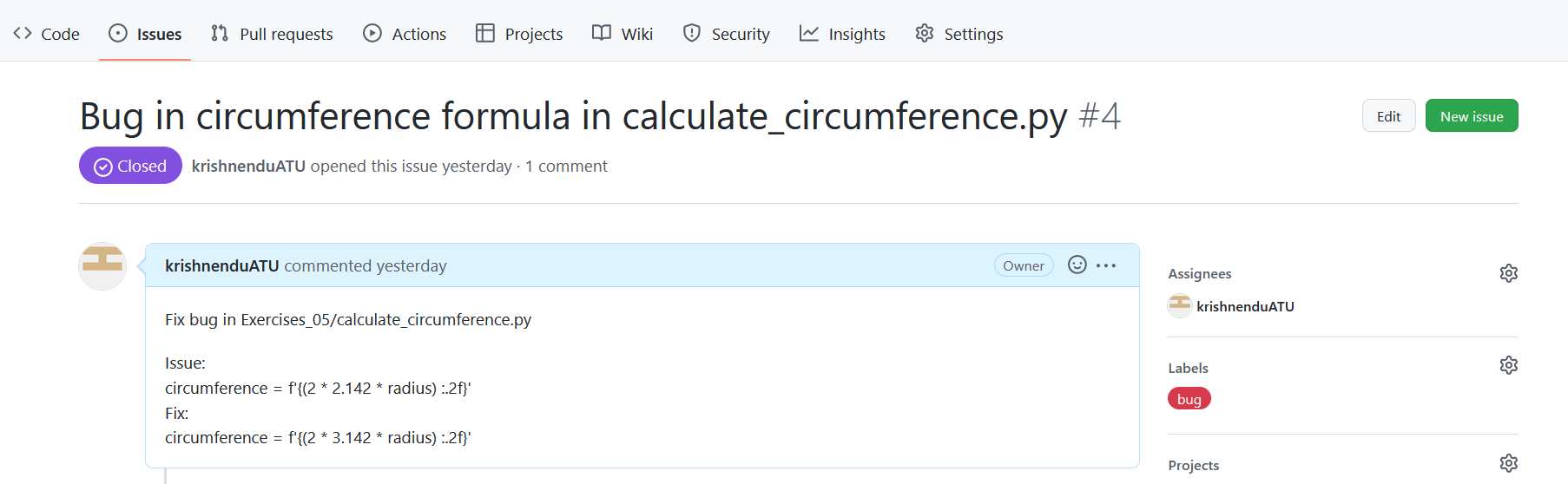Image resolution: width=1568 pixels, height=484 pixels.
Task: Select the red bug label
Action: pyautogui.click(x=1189, y=399)
